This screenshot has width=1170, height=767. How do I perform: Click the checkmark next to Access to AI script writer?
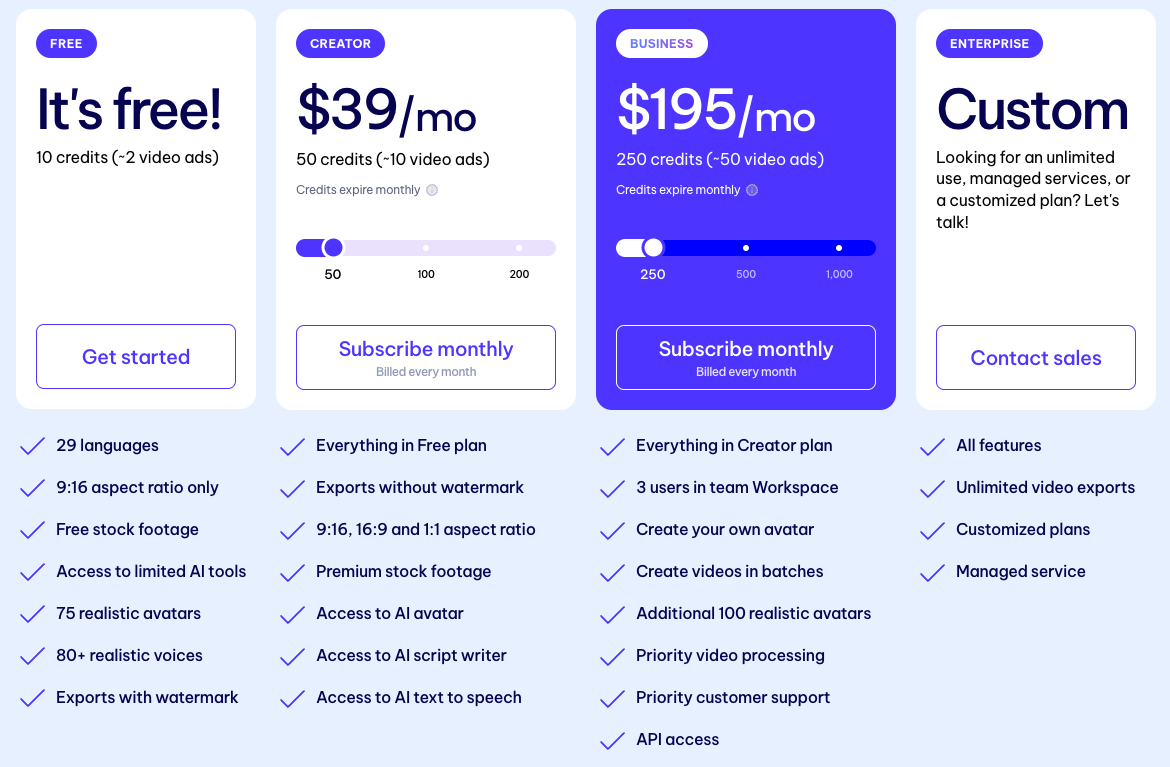[292, 656]
